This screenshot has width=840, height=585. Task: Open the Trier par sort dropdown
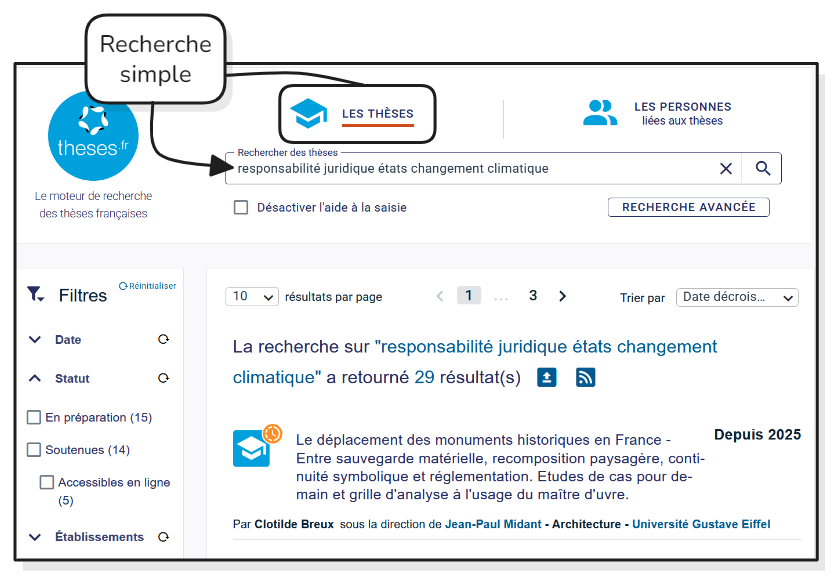(x=737, y=297)
